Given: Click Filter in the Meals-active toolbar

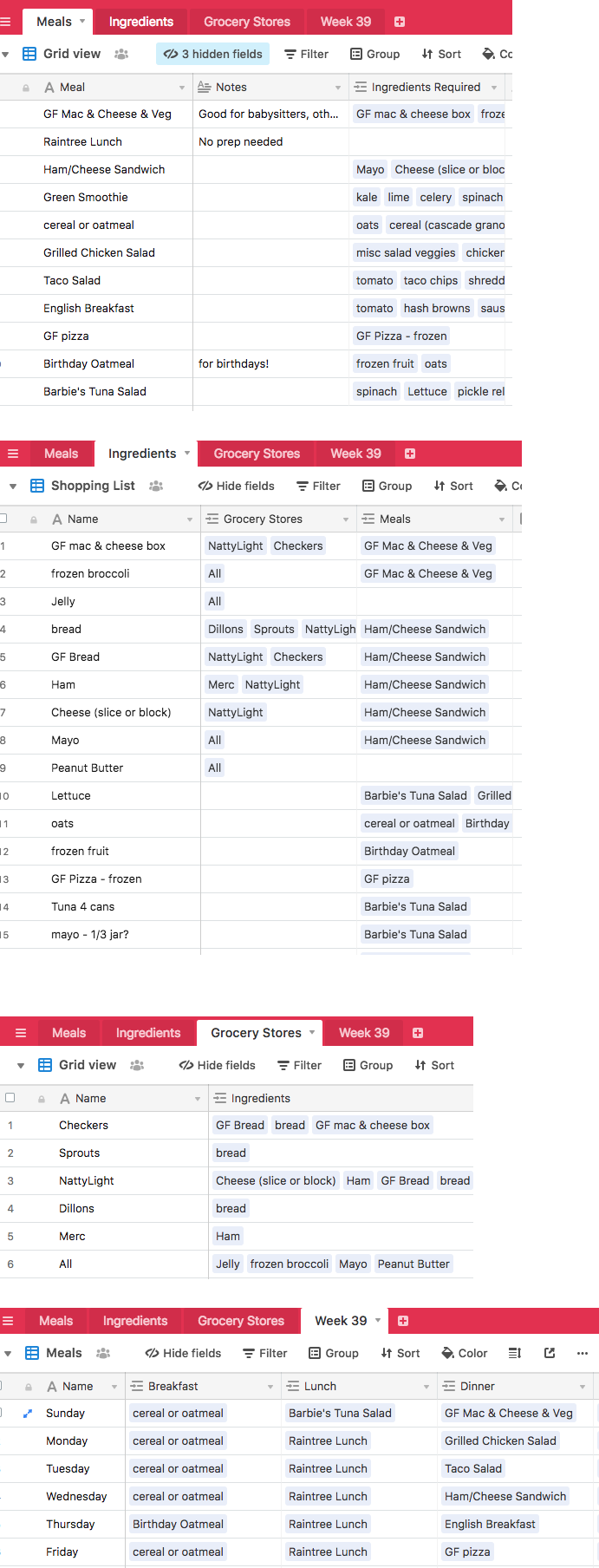Looking at the screenshot, I should 307,54.
